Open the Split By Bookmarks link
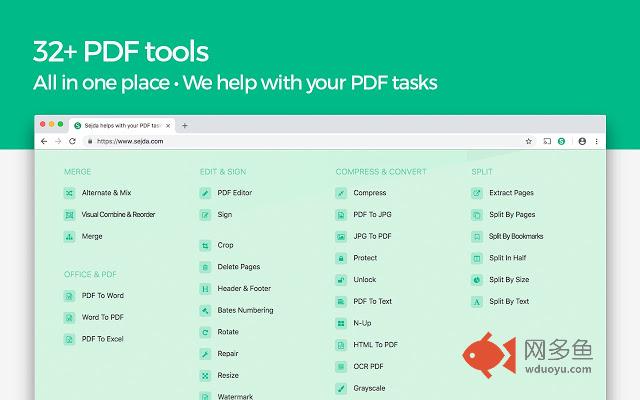 click(516, 236)
